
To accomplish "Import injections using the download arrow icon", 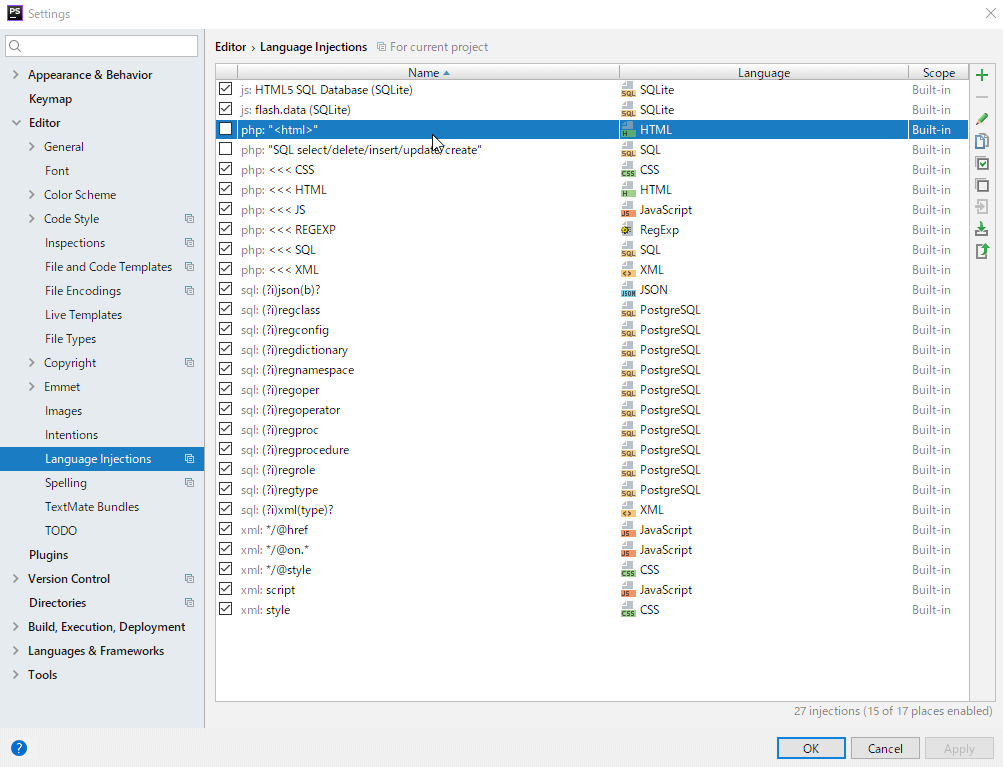I will pyautogui.click(x=982, y=229).
